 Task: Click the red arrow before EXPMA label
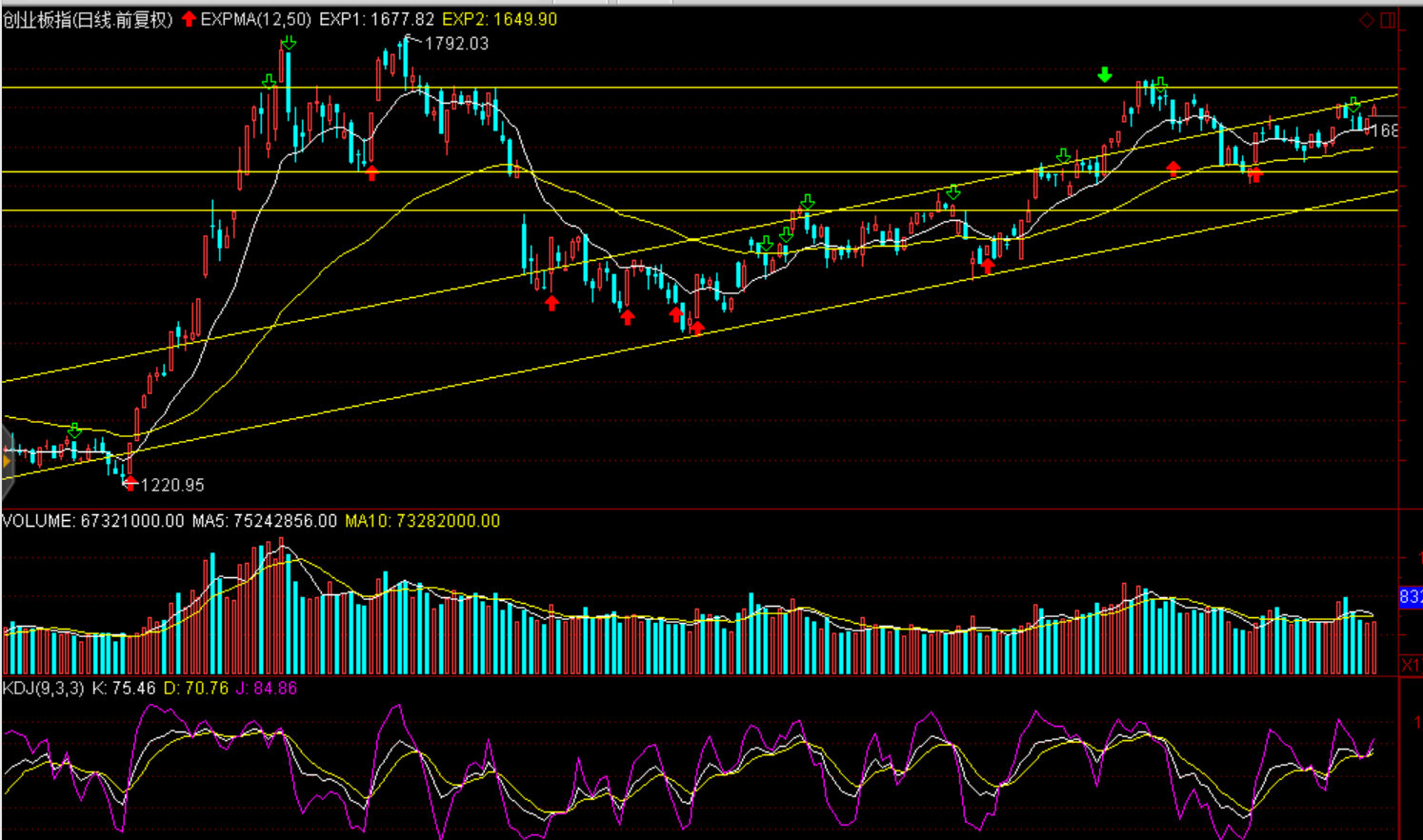click(189, 19)
